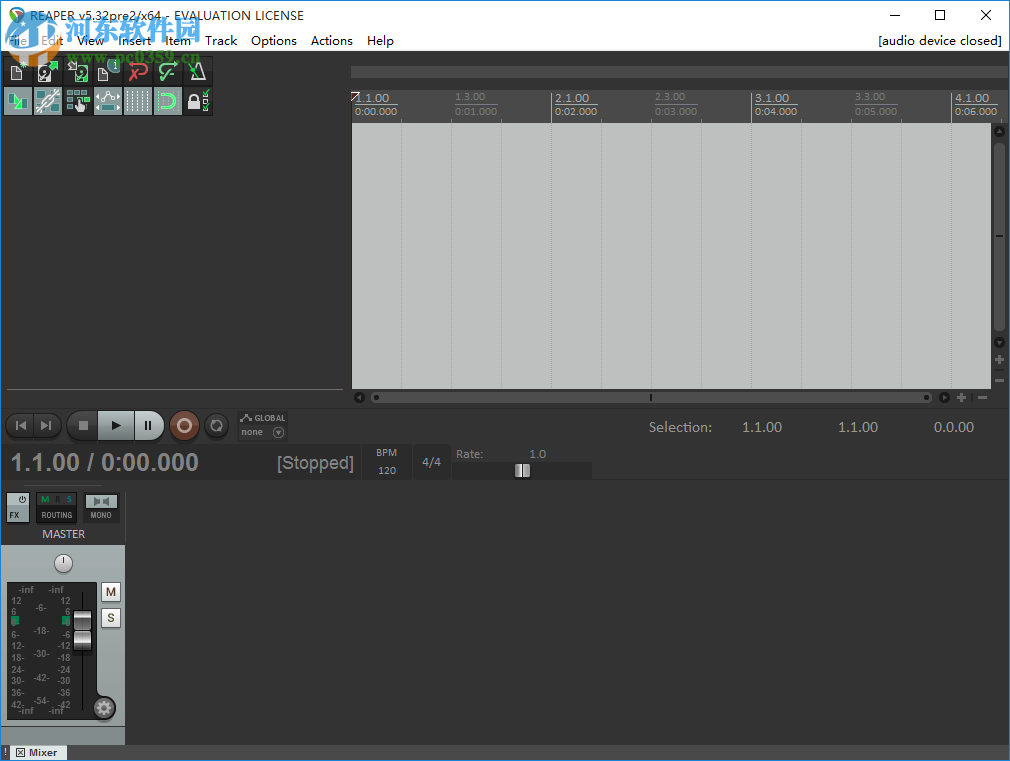Click the selection start value 1.1.00
1010x761 pixels.
(761, 427)
